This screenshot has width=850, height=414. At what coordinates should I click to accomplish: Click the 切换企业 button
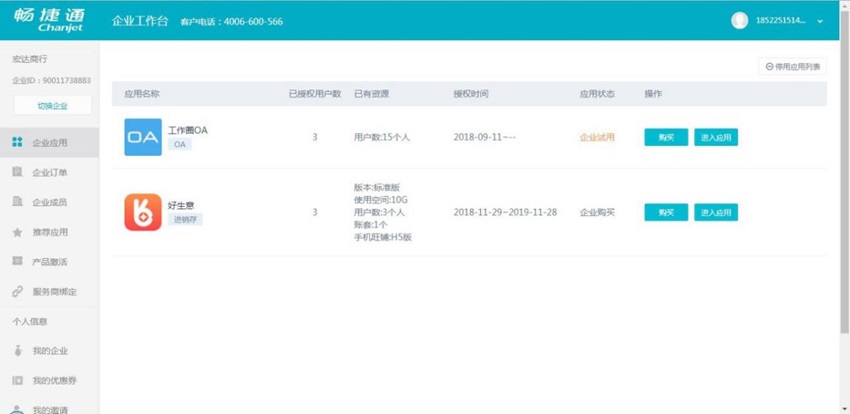point(53,106)
